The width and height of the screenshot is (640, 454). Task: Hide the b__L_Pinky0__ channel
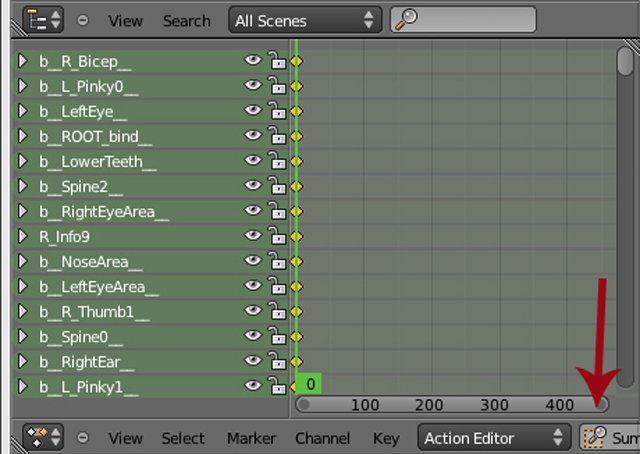(x=253, y=87)
